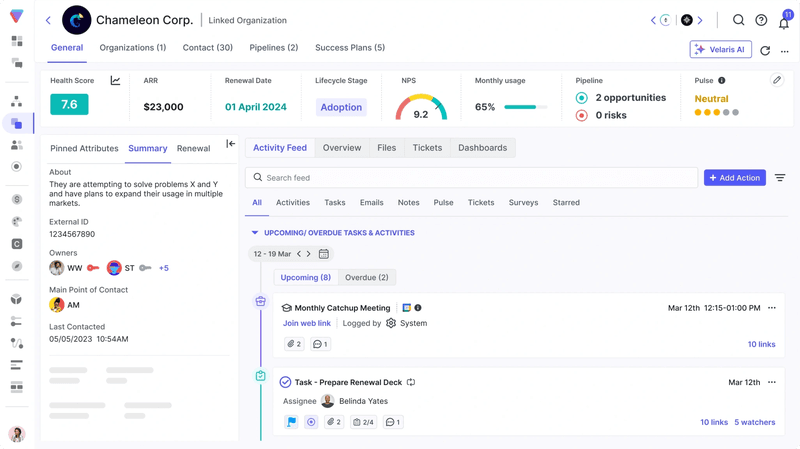Collapse the left panel using arrow icon

point(230,144)
